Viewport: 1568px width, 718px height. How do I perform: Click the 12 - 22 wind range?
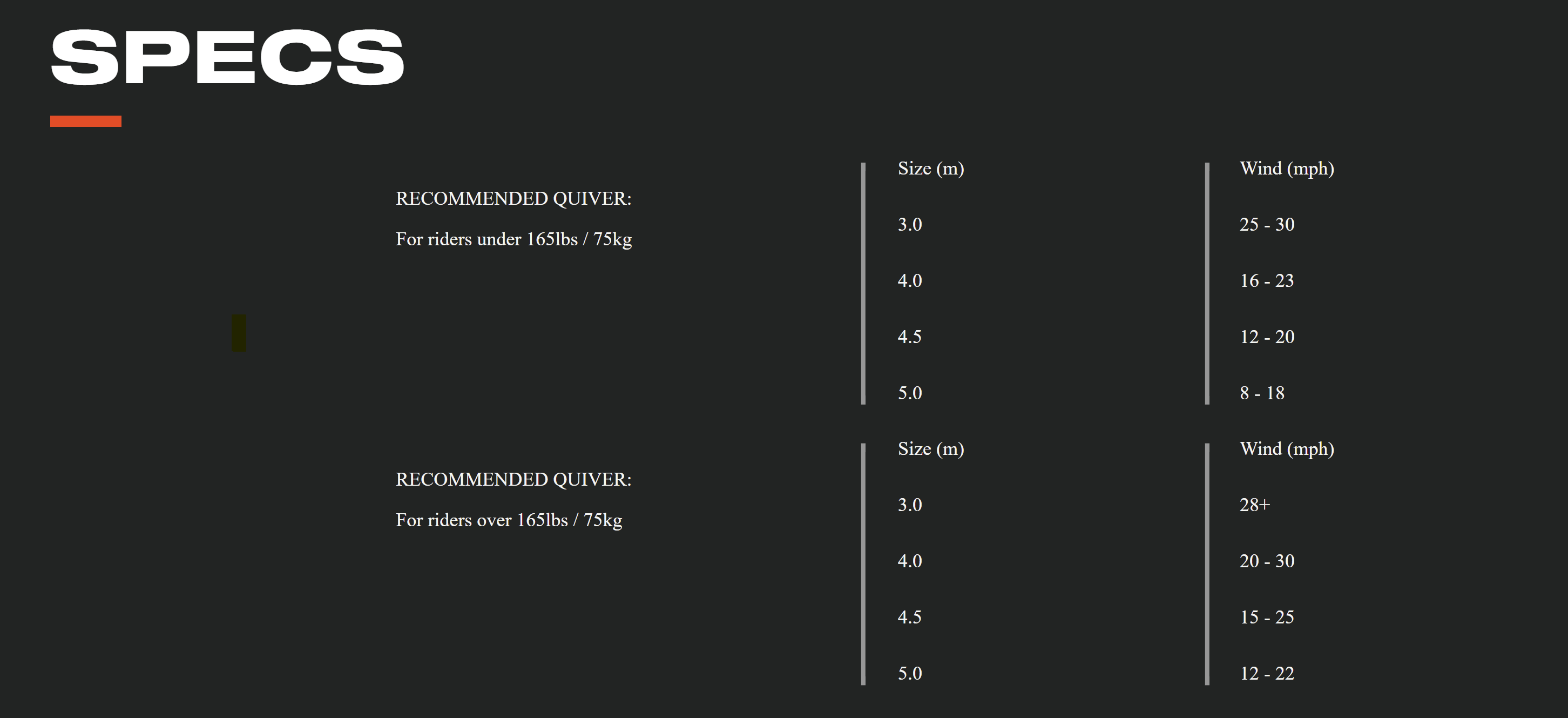[1267, 673]
